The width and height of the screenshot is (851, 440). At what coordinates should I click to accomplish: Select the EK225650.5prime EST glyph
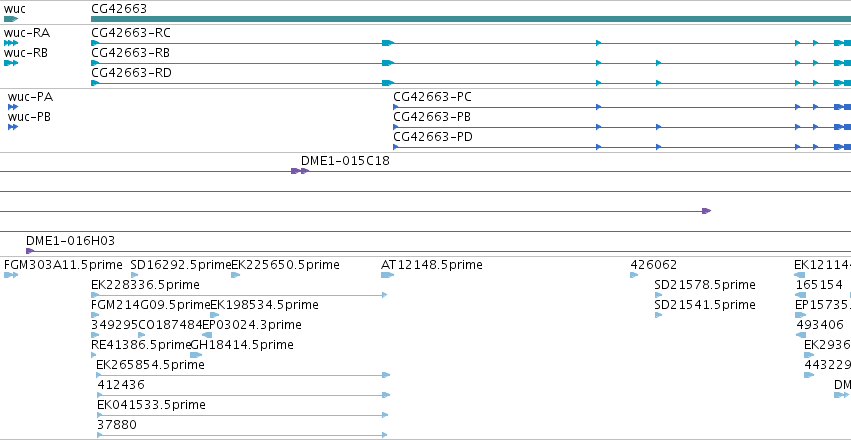click(x=236, y=275)
